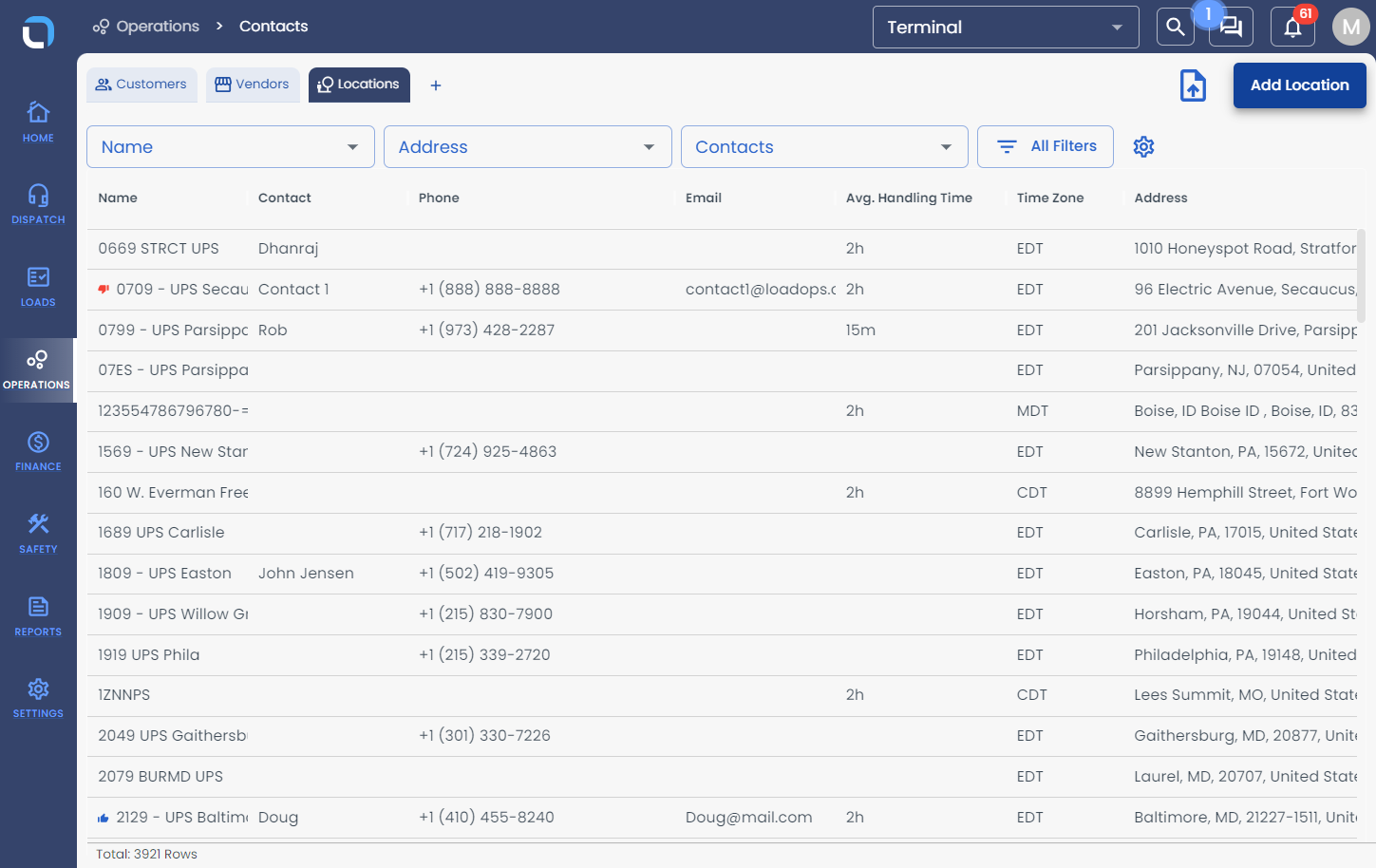Open the user avatar M menu
The image size is (1376, 868).
pyautogui.click(x=1350, y=27)
